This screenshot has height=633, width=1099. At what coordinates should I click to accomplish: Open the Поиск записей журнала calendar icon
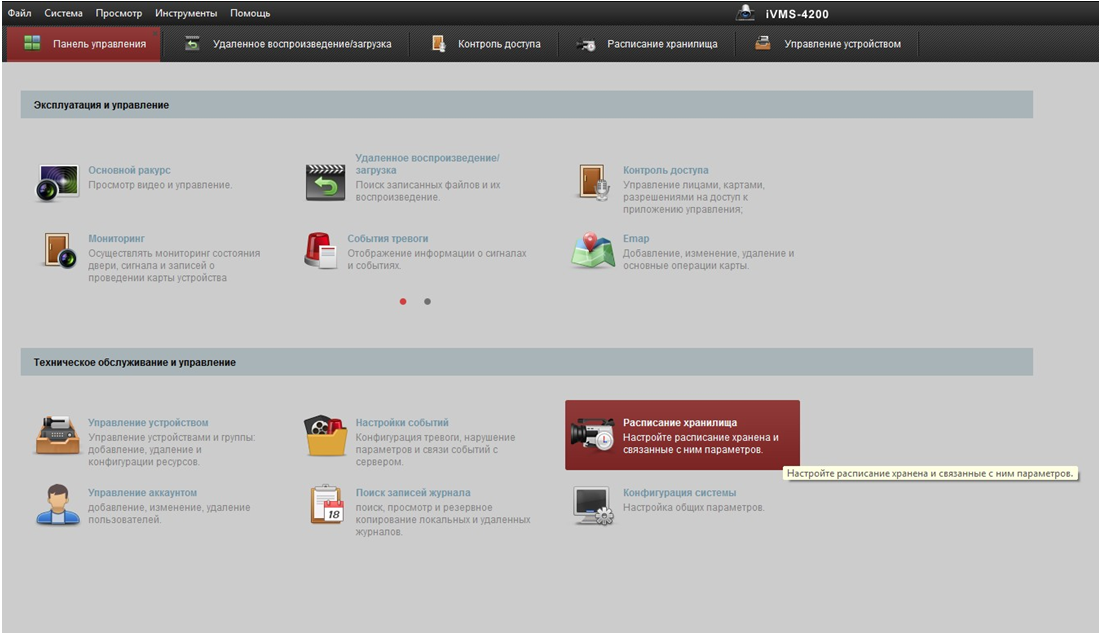[x=325, y=505]
